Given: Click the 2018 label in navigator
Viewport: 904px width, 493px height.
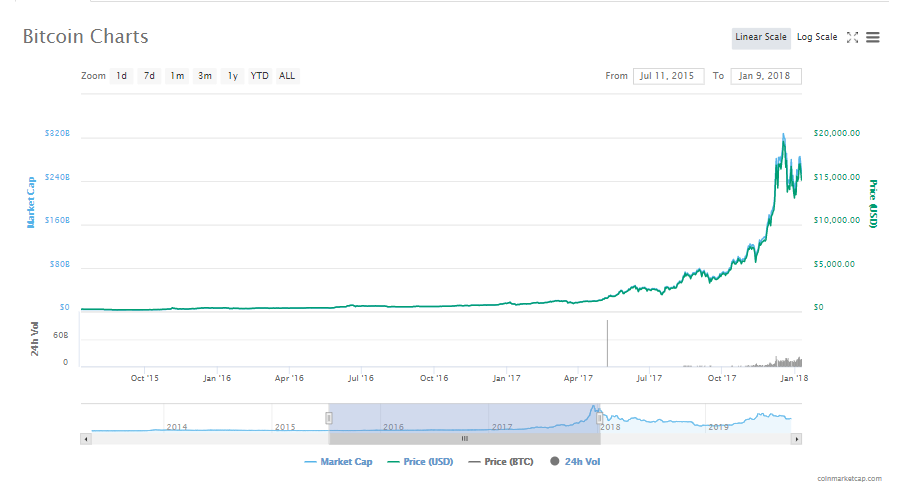Looking at the screenshot, I should click(x=610, y=427).
